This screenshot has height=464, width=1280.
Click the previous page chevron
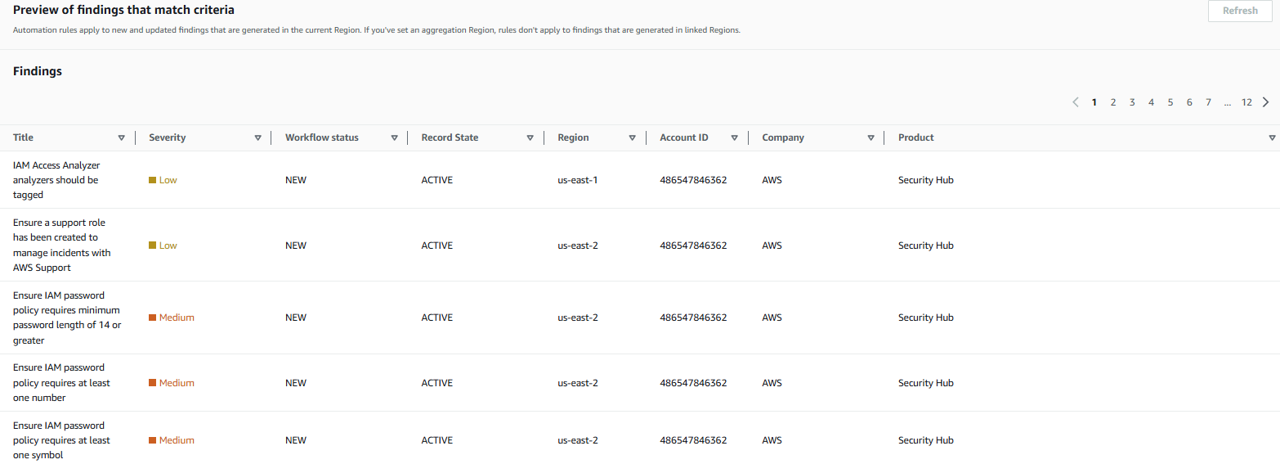coord(1075,102)
